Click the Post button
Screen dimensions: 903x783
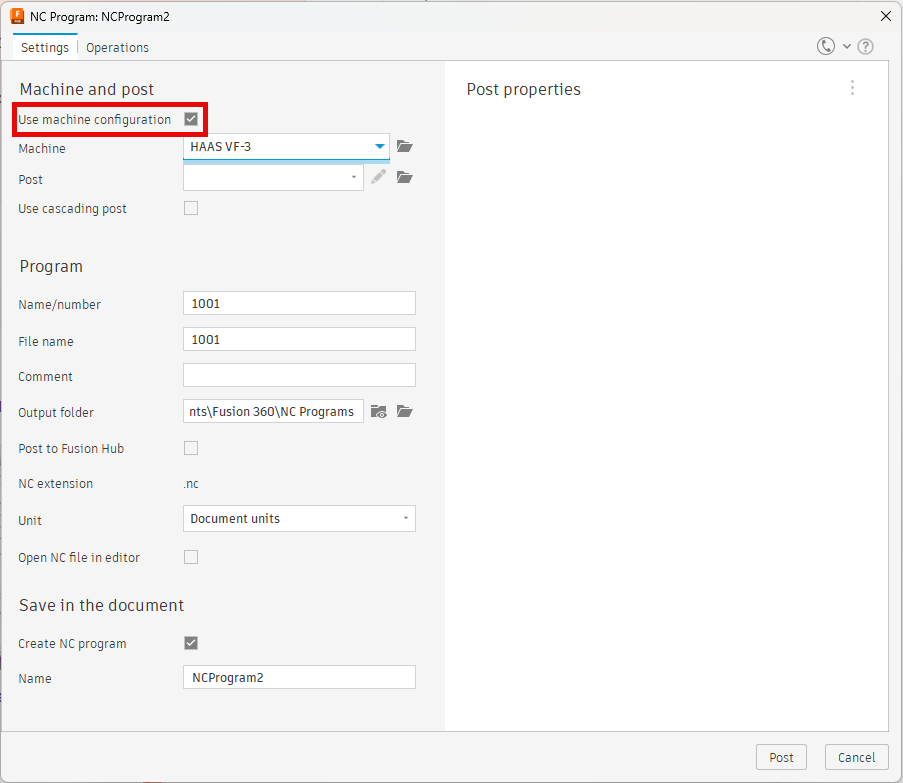click(781, 757)
